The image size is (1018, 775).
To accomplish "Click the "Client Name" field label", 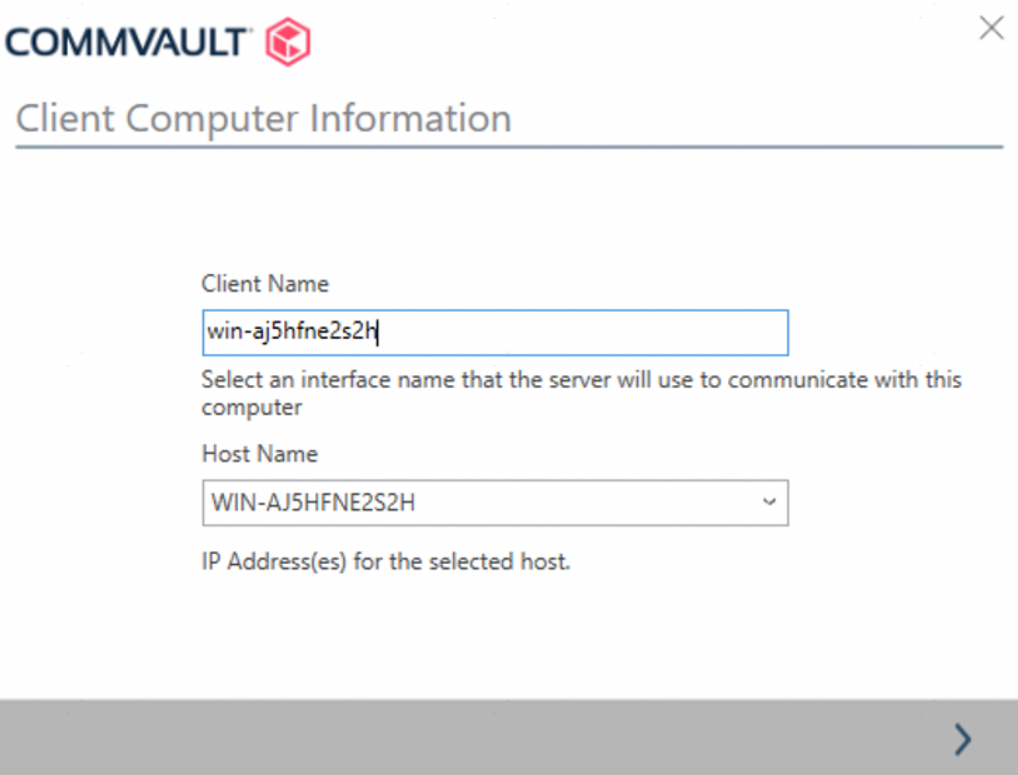I will tap(265, 284).
